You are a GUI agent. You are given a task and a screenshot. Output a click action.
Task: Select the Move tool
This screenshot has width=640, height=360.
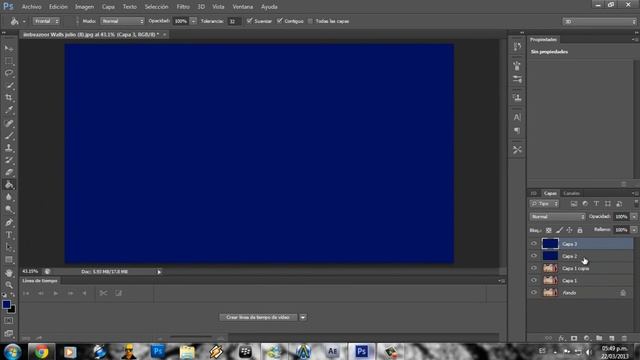coord(9,49)
